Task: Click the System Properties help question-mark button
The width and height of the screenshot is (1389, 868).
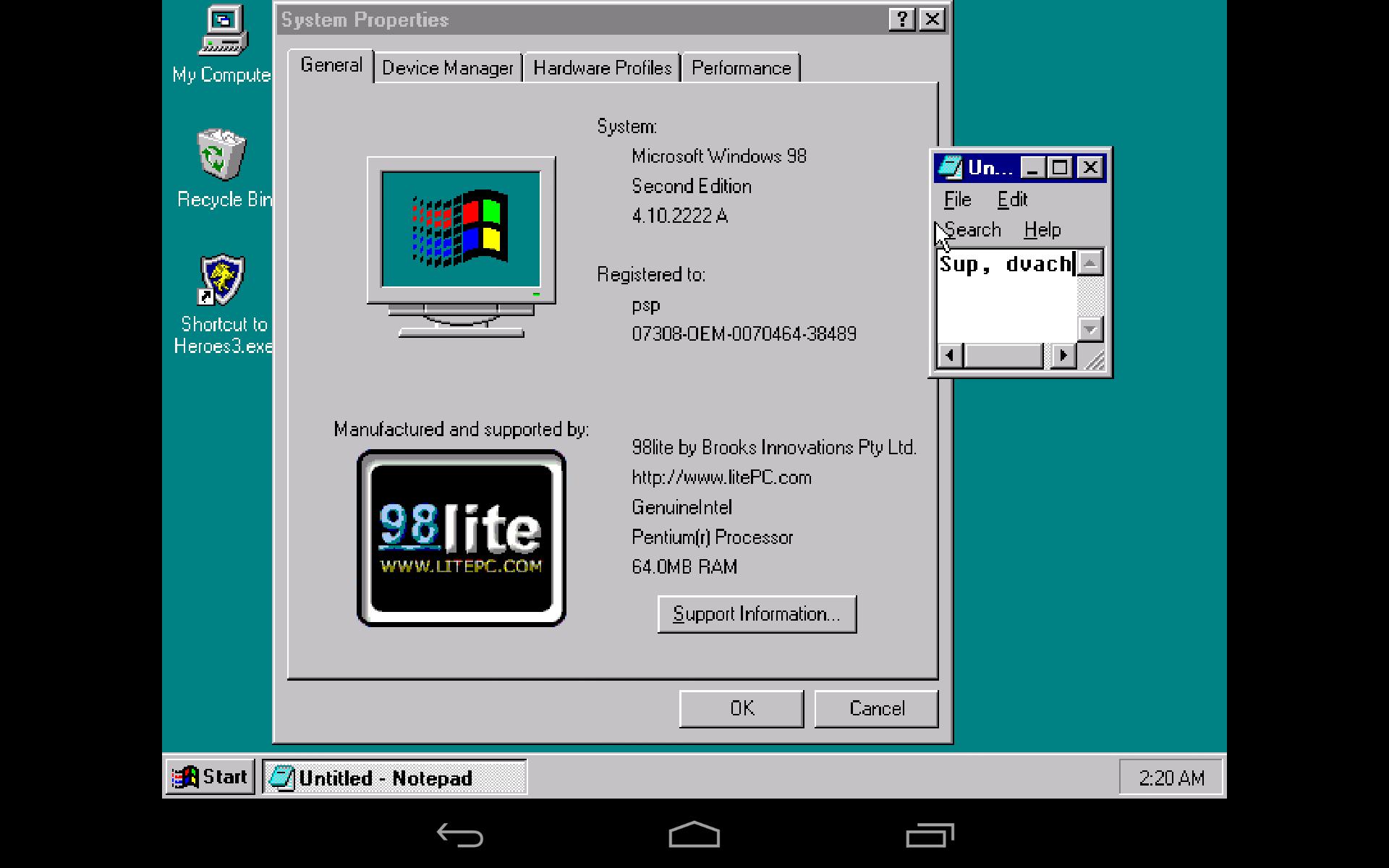Action: [x=901, y=20]
